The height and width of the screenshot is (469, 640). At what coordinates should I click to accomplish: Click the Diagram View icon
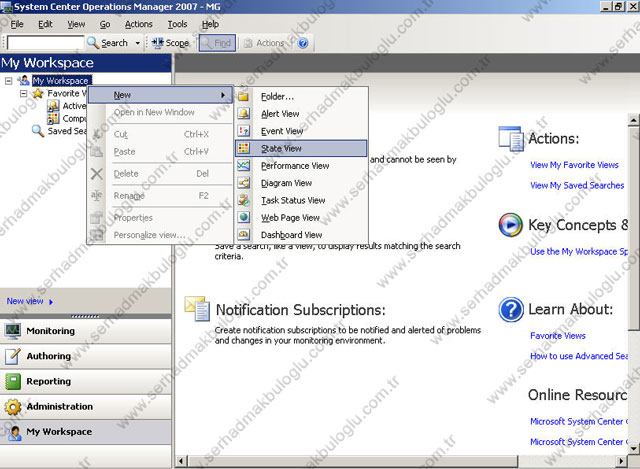point(244,183)
